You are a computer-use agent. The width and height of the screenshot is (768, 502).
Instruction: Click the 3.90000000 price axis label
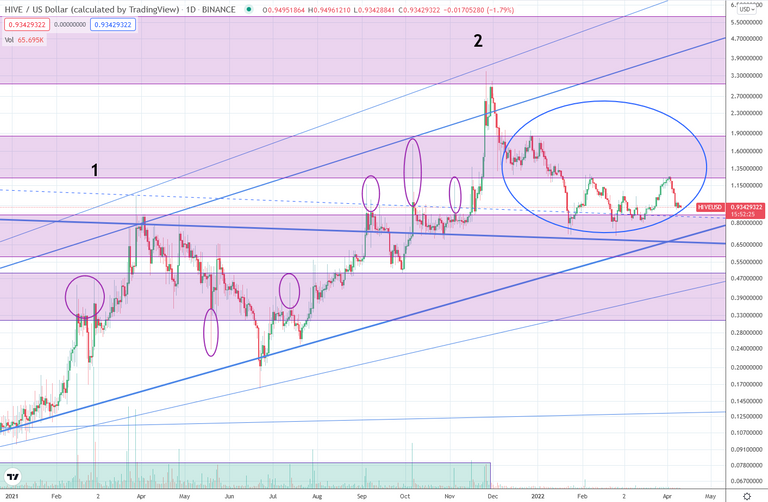pos(746,58)
